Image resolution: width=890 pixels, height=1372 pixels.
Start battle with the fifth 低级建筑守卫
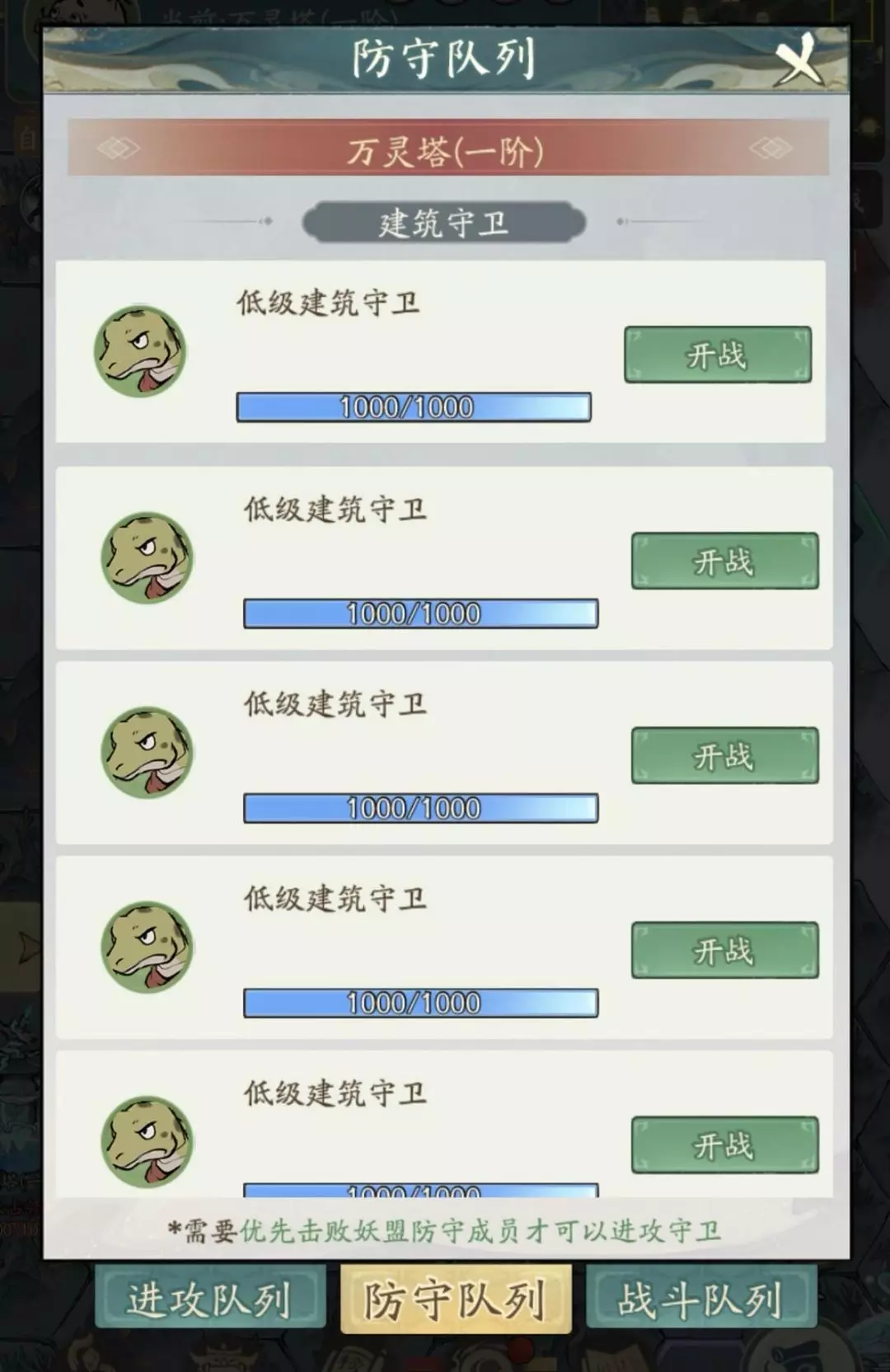(x=725, y=1144)
